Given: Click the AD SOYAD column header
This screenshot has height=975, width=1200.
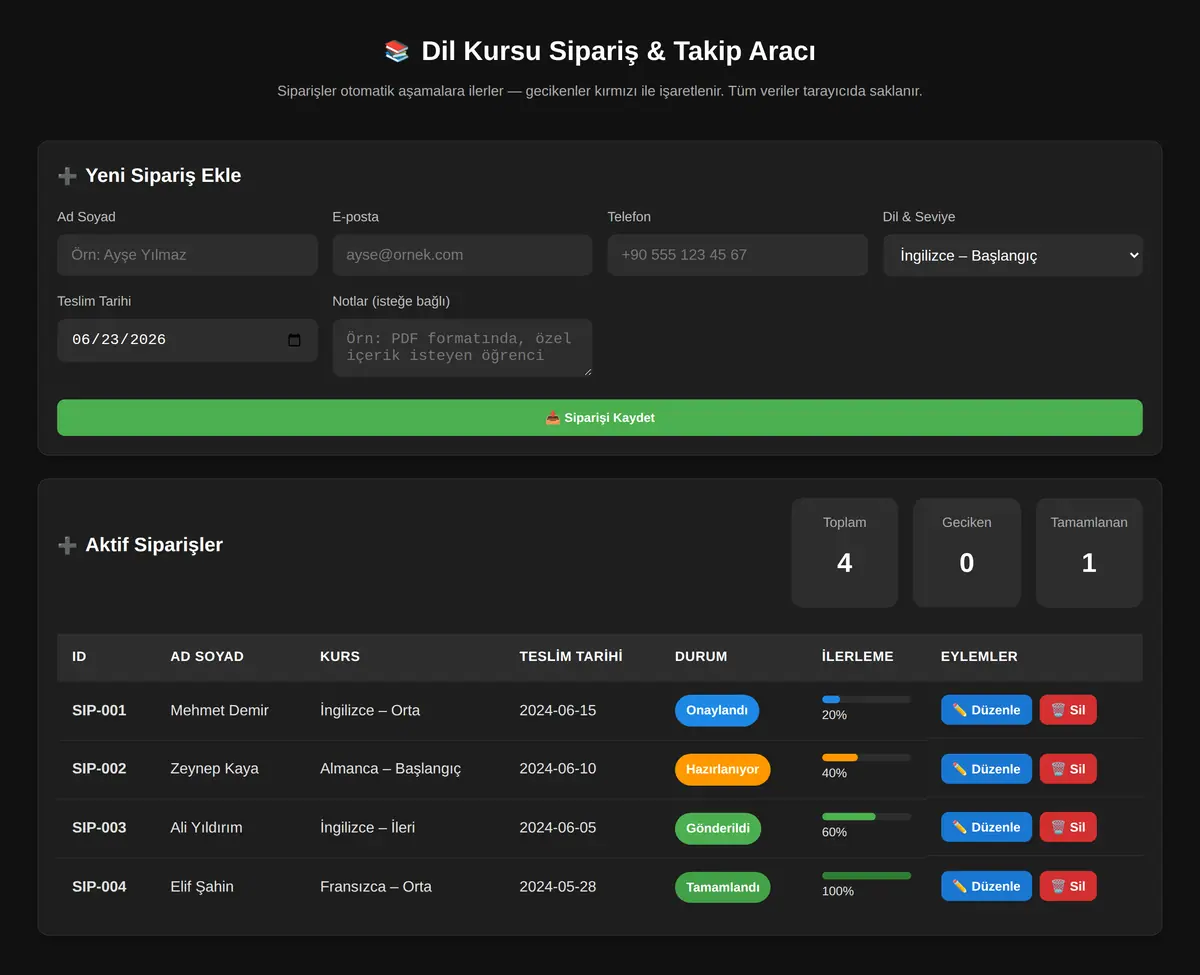Looking at the screenshot, I should tap(207, 657).
